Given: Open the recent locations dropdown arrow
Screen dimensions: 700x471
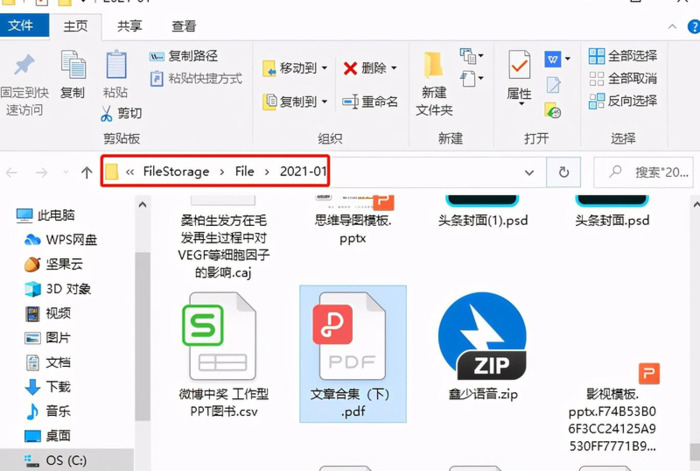Looking at the screenshot, I should (66, 172).
